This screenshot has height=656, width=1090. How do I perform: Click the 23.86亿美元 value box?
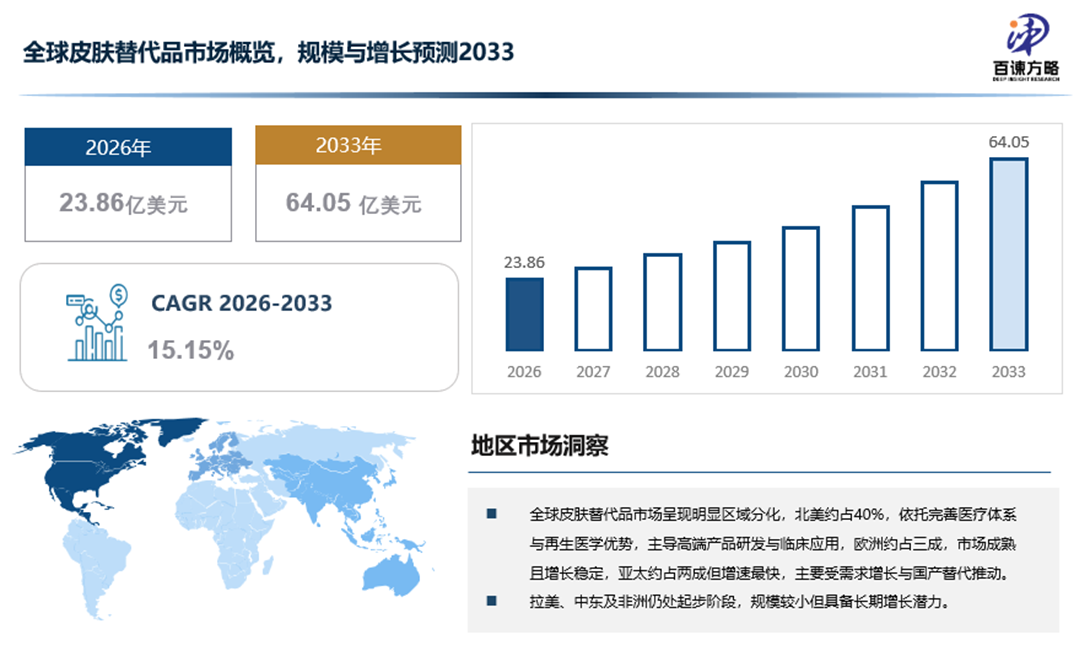[x=128, y=204]
